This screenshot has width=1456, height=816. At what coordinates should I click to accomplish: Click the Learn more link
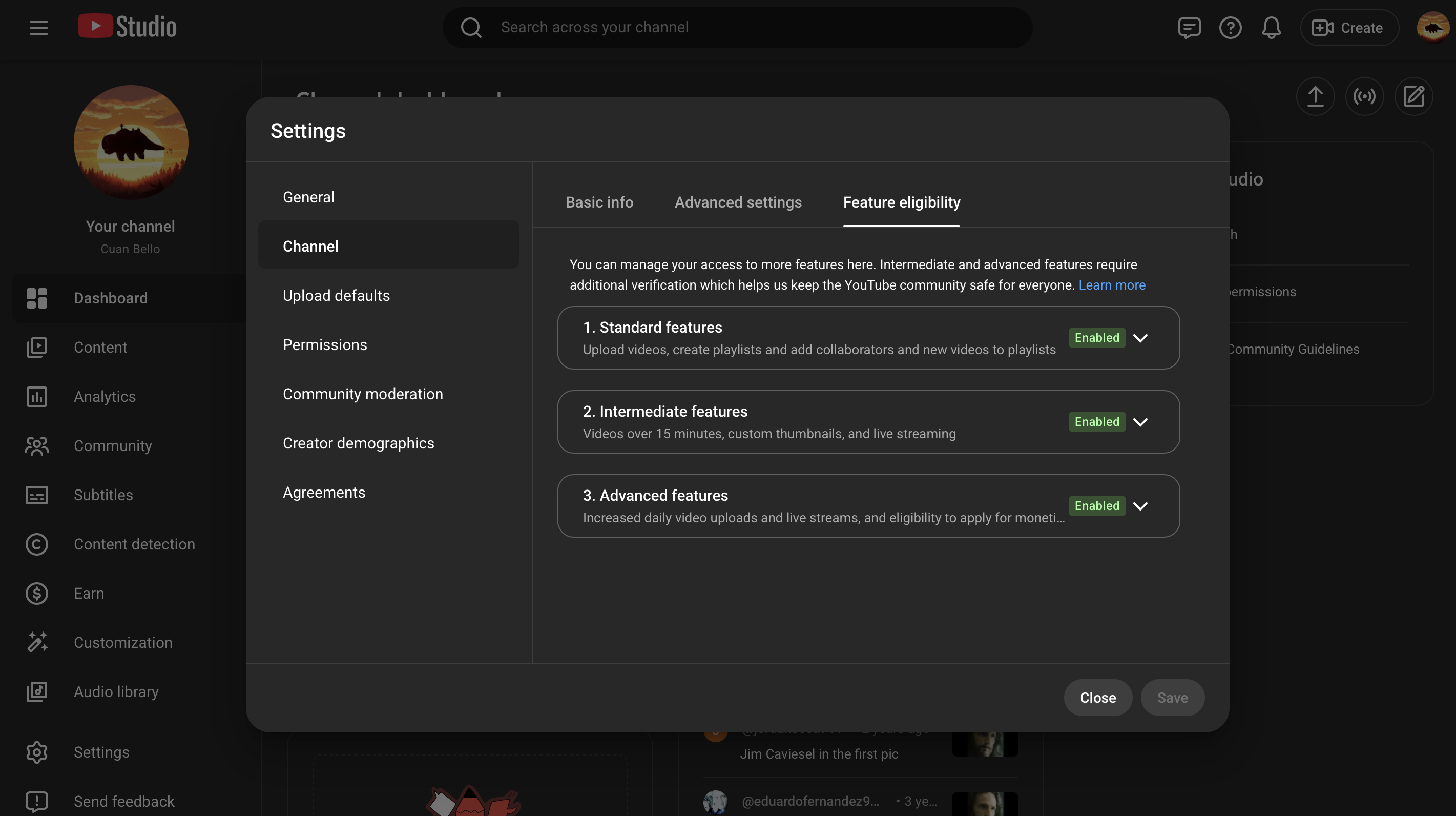point(1111,285)
